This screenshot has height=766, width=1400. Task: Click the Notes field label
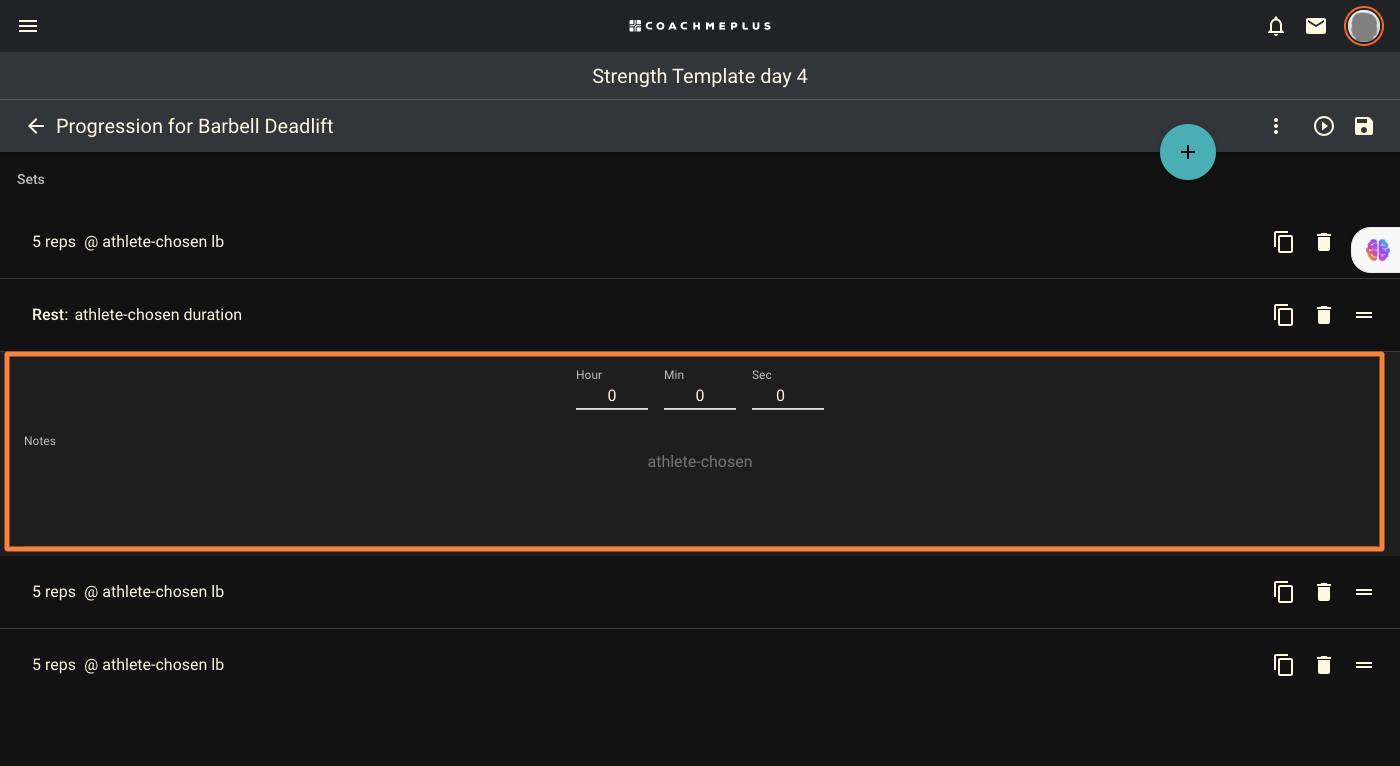[40, 441]
